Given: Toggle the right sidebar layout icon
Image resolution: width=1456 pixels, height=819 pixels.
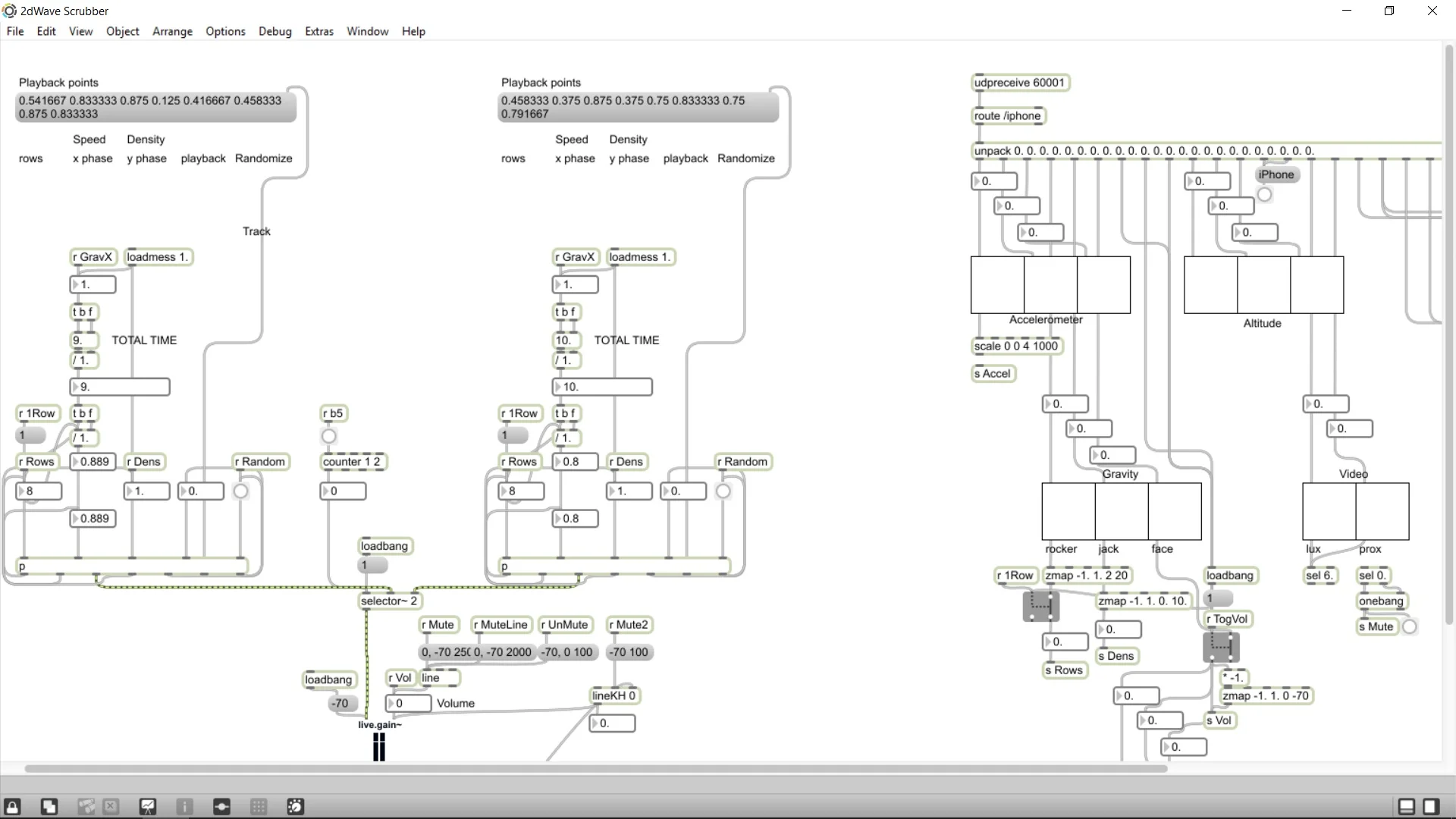Looking at the screenshot, I should pyautogui.click(x=1431, y=807).
